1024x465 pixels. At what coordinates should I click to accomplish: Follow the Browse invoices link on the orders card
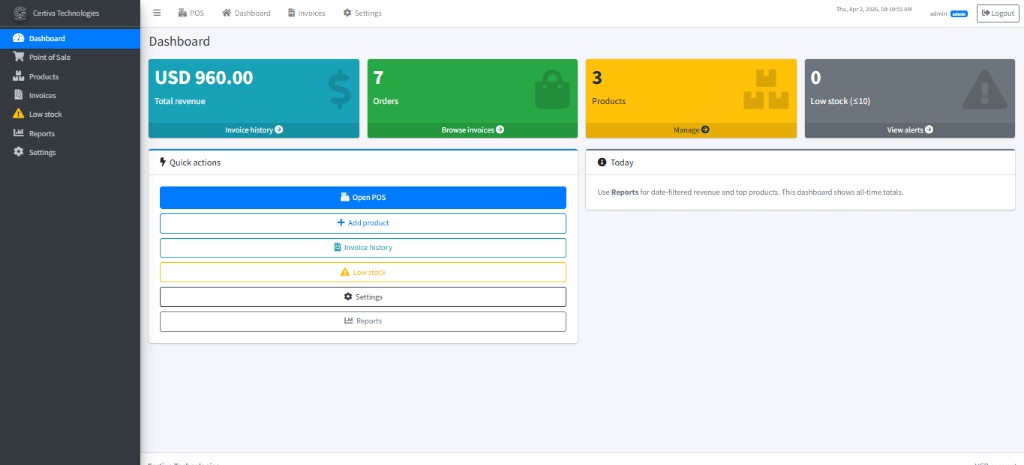tap(473, 130)
